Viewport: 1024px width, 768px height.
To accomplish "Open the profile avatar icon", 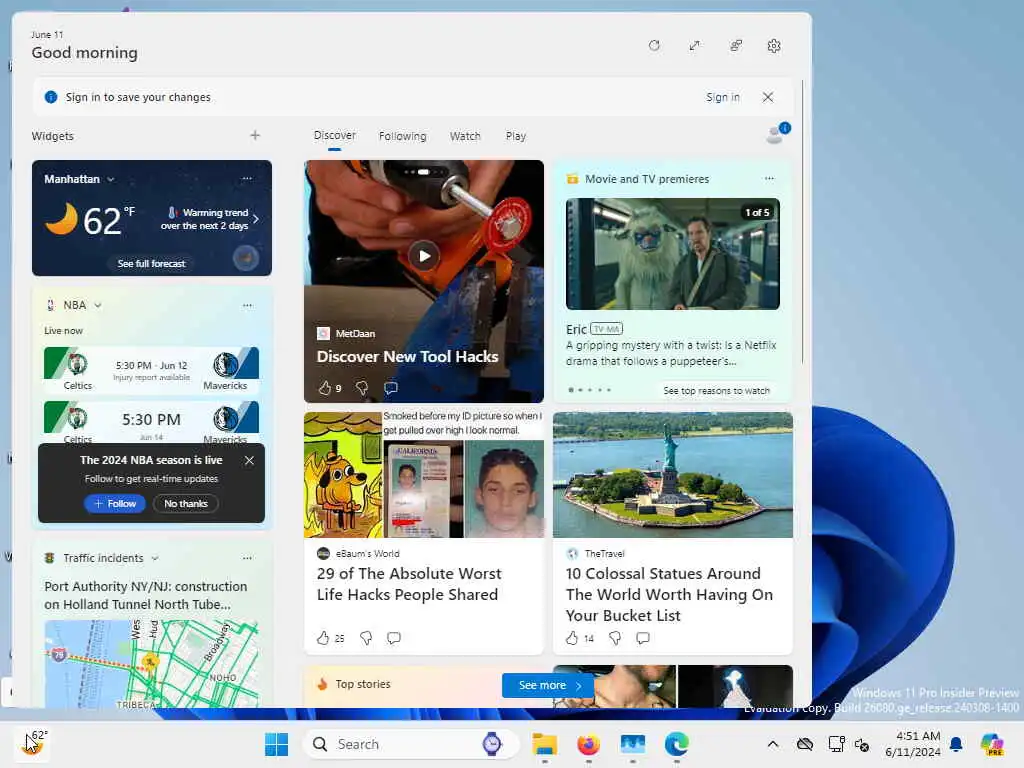I will 777,133.
